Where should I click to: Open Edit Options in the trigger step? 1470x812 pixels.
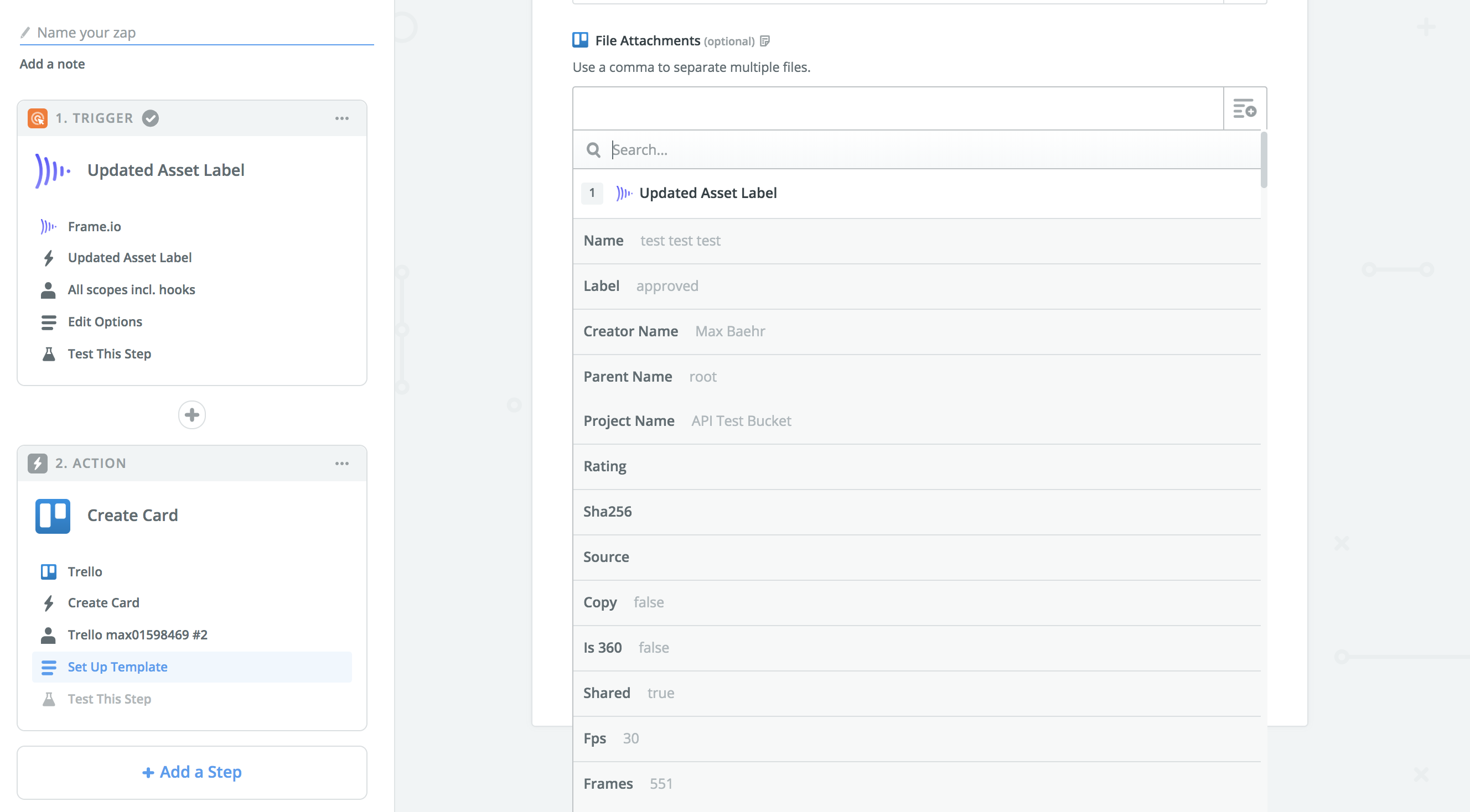coord(105,321)
